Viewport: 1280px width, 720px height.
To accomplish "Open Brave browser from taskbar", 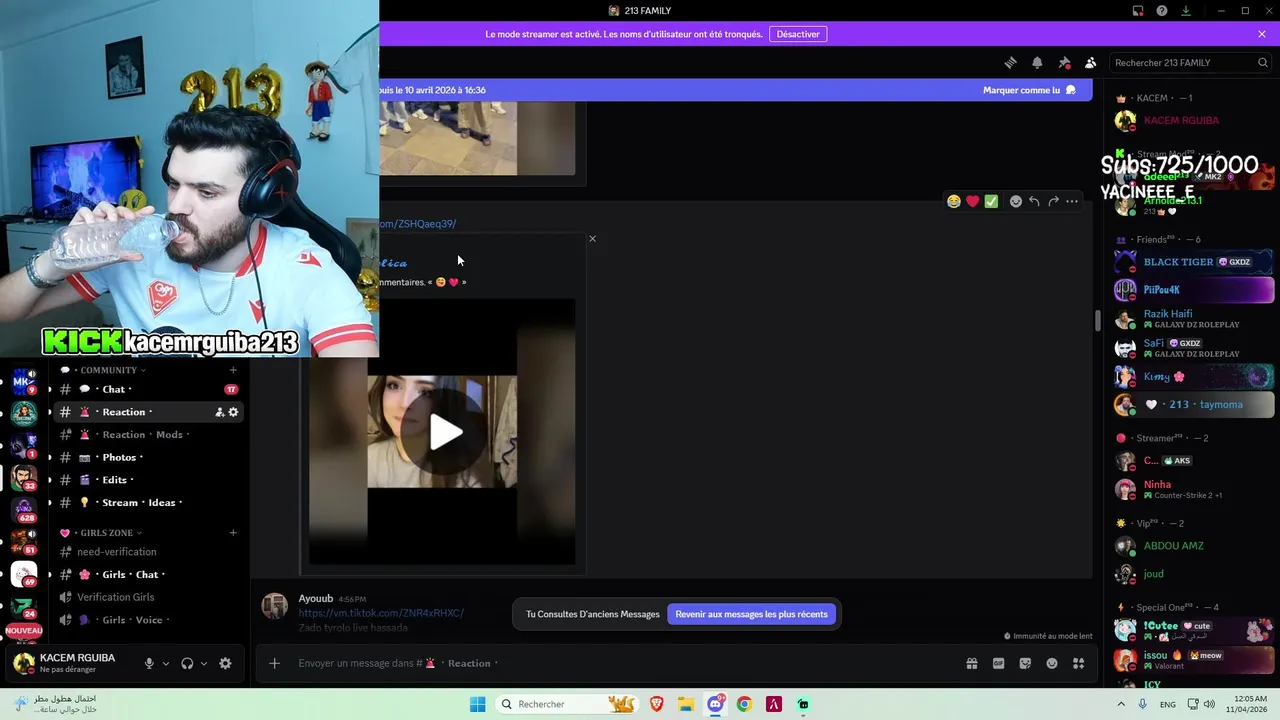I will click(x=656, y=704).
